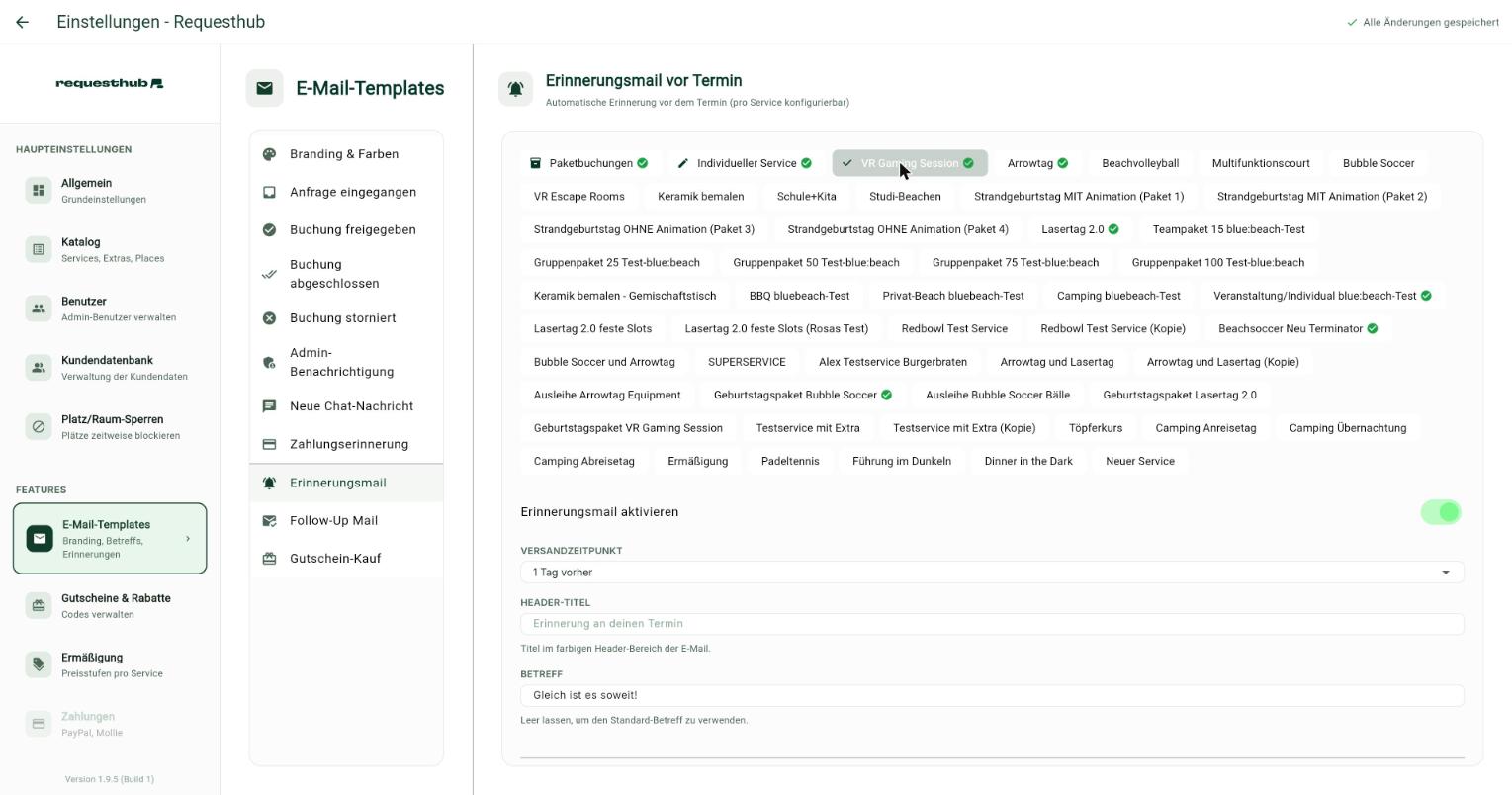Open Branding & Farben template section
1512x795 pixels.
[346, 154]
